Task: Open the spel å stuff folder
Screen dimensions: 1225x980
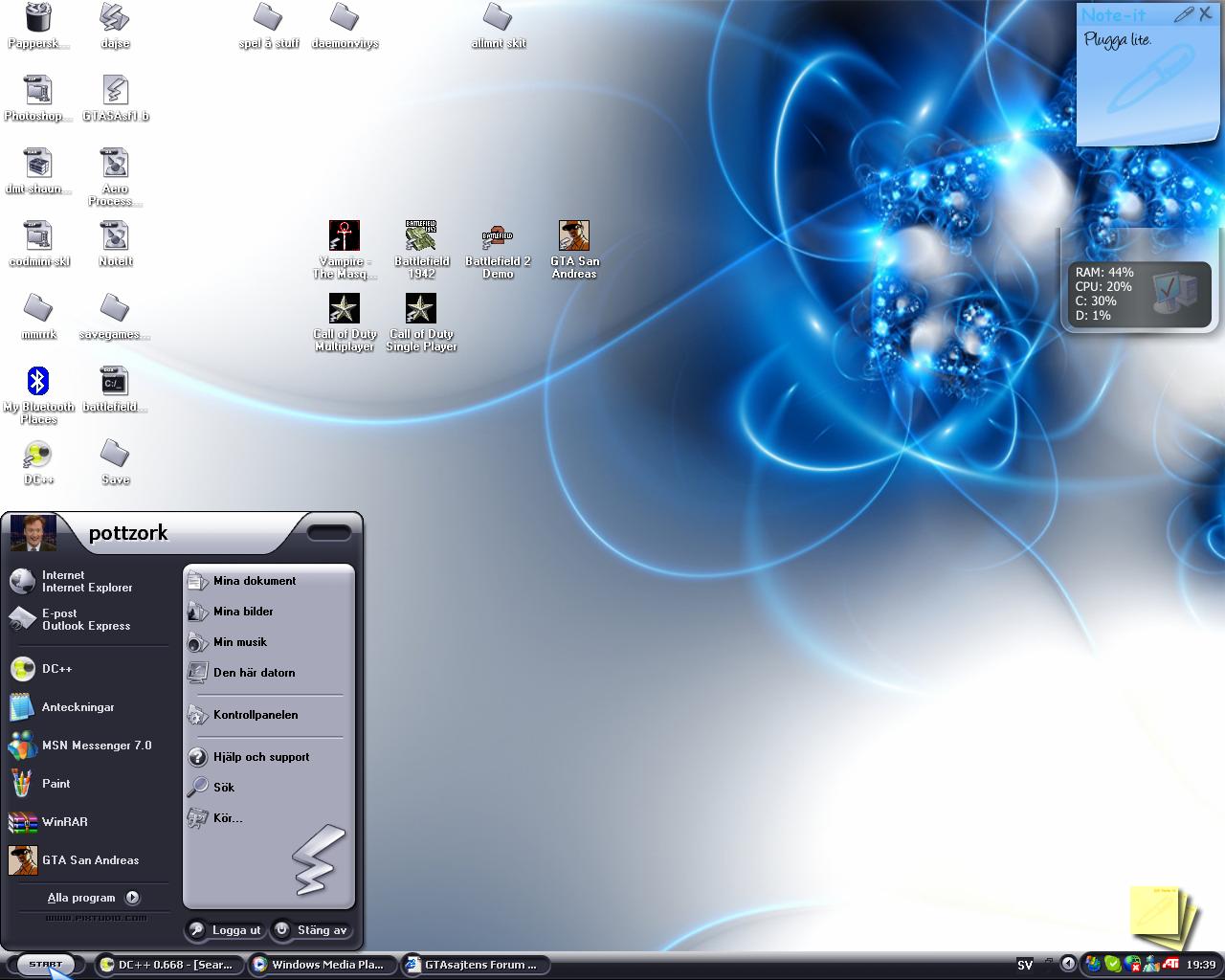Action: (268, 24)
